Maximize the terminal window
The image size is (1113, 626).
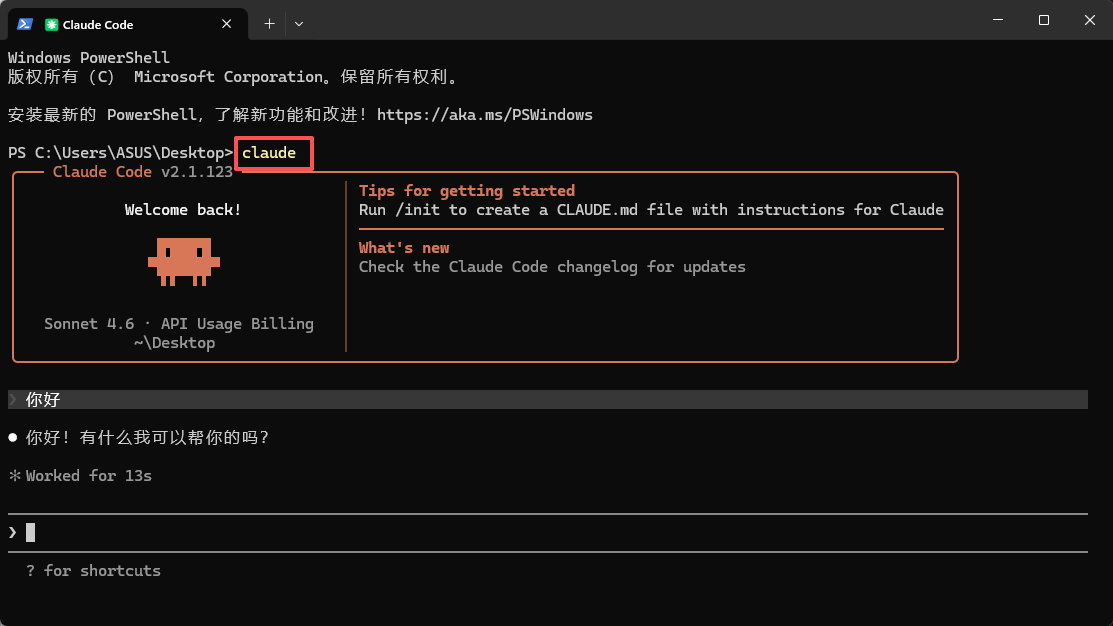tap(1043, 20)
